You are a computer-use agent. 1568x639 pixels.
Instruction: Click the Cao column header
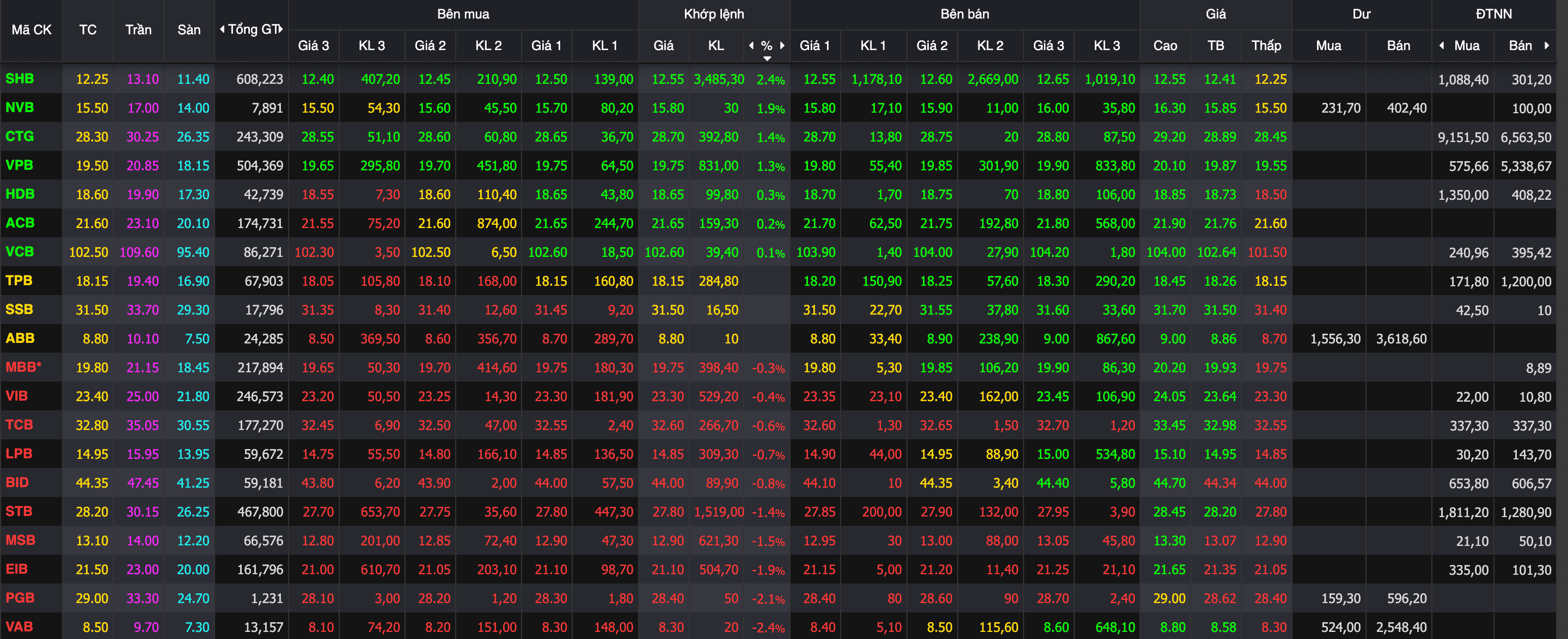(1165, 46)
